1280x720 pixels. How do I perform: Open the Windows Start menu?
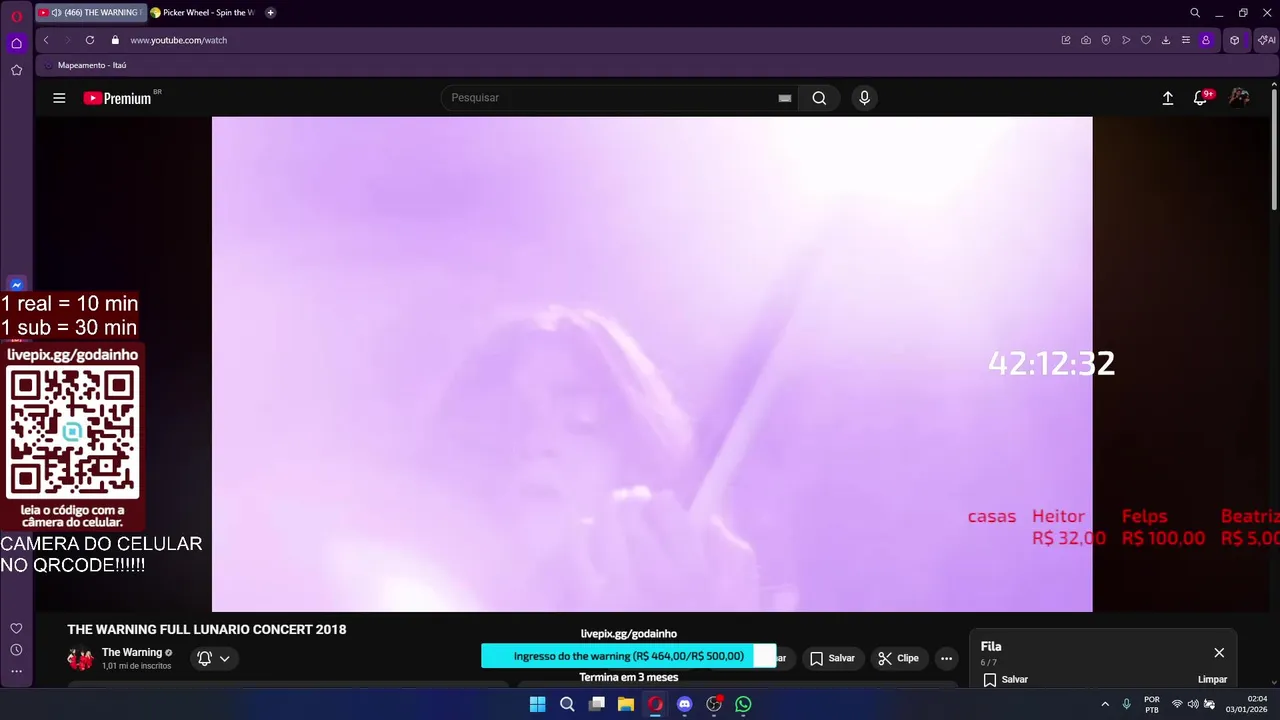[x=537, y=704]
